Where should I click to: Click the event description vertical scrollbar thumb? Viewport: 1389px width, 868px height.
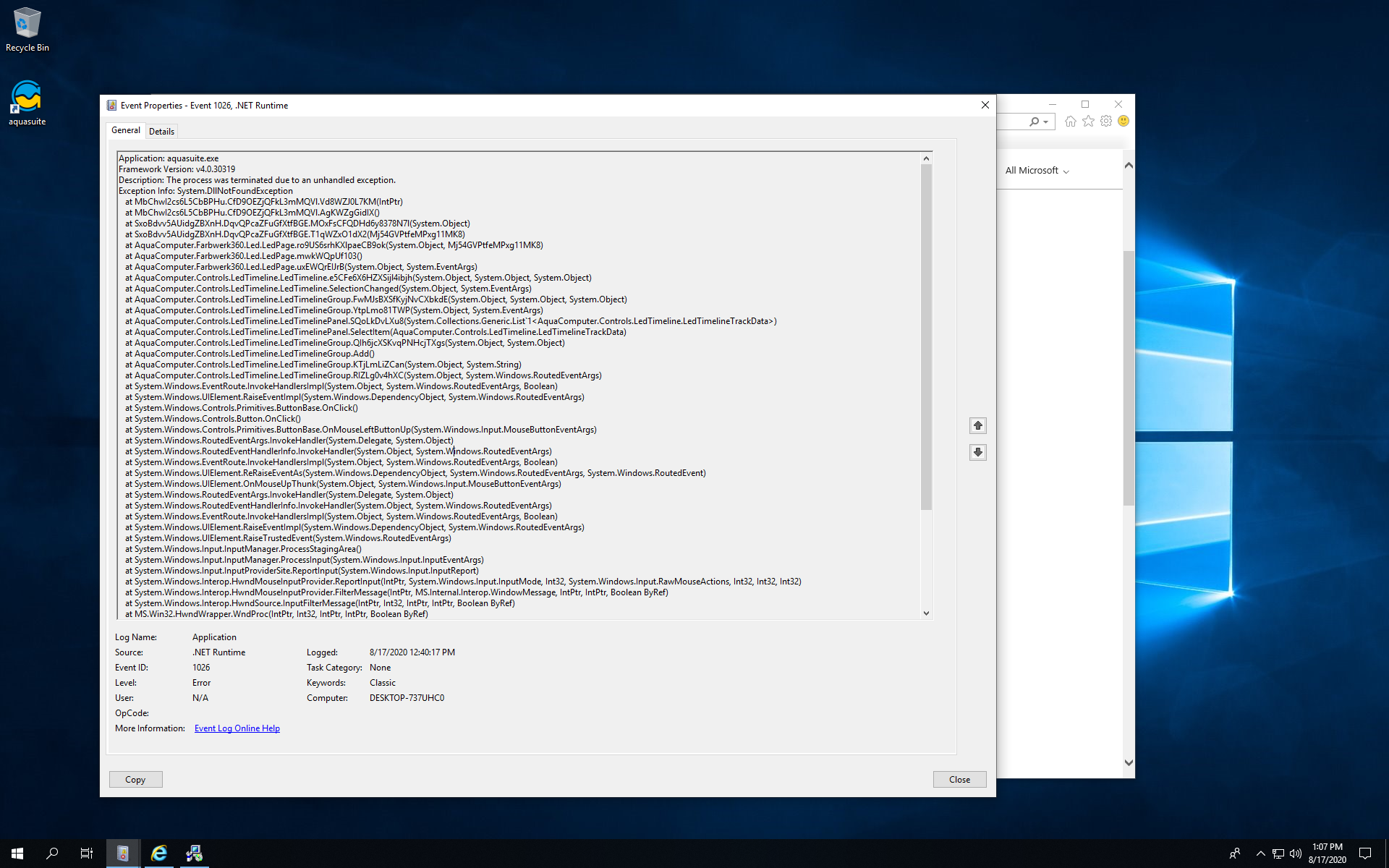coord(926,336)
